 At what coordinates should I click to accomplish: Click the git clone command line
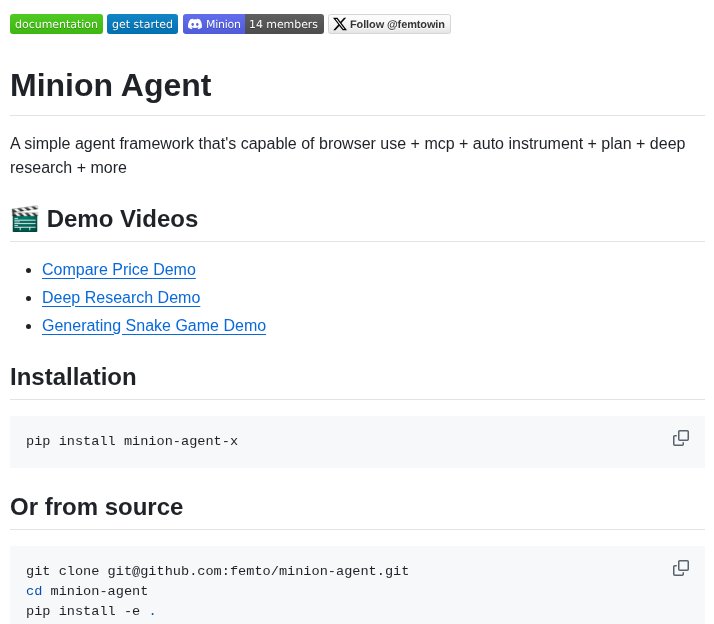[217, 571]
